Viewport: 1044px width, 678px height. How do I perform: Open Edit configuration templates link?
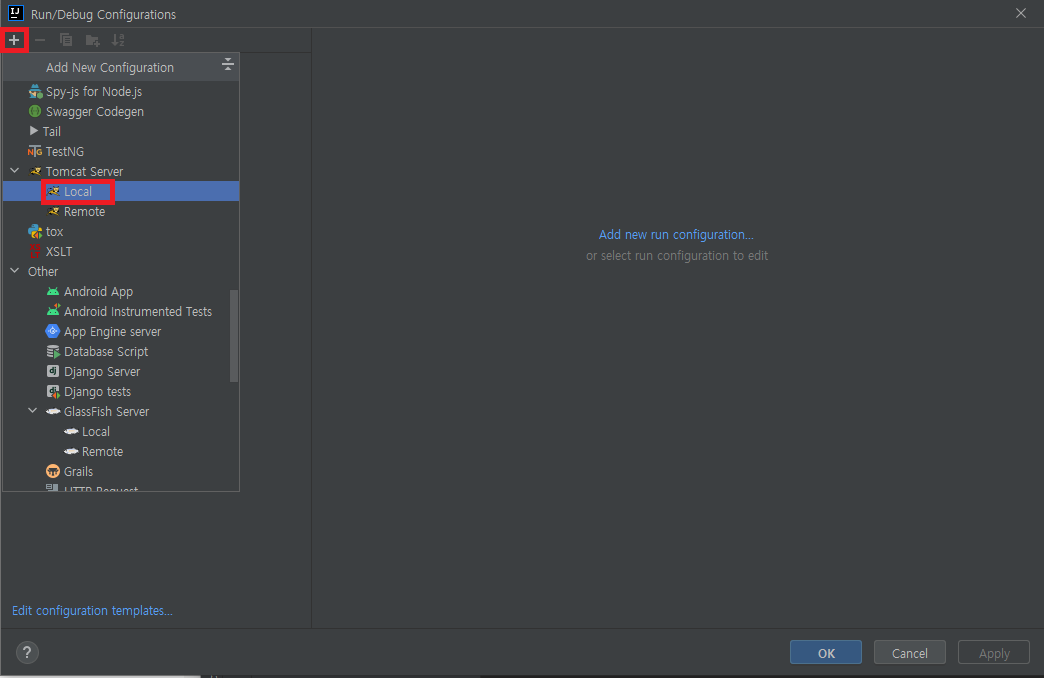[92, 611]
